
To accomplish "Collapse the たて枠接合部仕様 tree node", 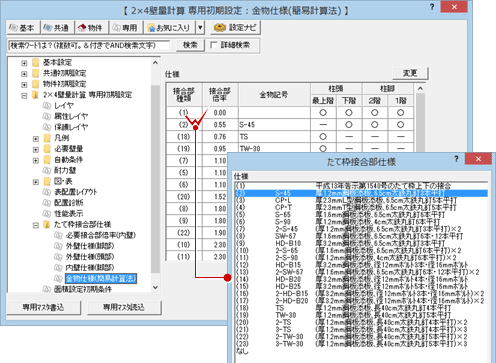I will coord(36,225).
